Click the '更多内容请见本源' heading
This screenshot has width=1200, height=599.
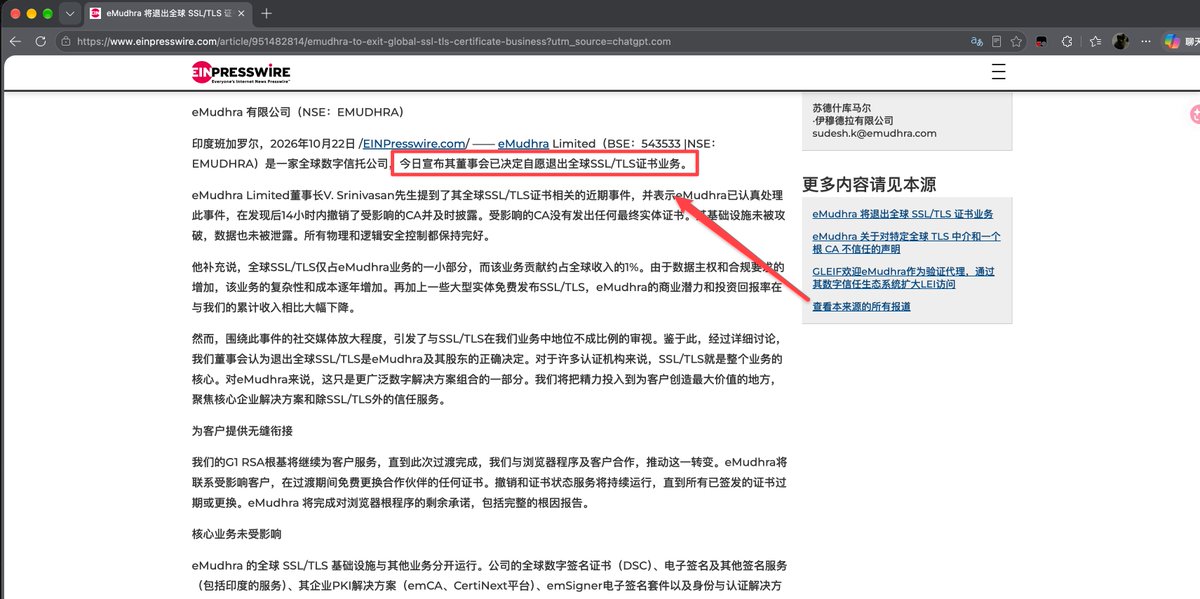tap(869, 184)
